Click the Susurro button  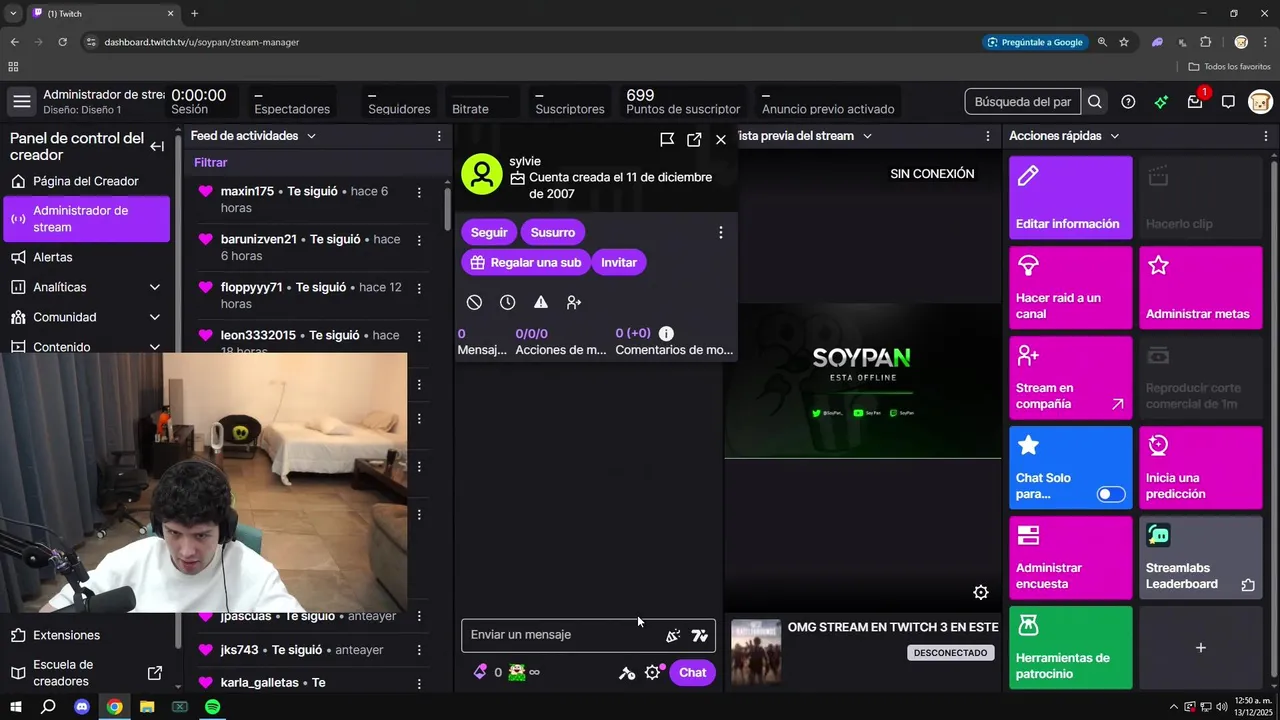coord(553,232)
